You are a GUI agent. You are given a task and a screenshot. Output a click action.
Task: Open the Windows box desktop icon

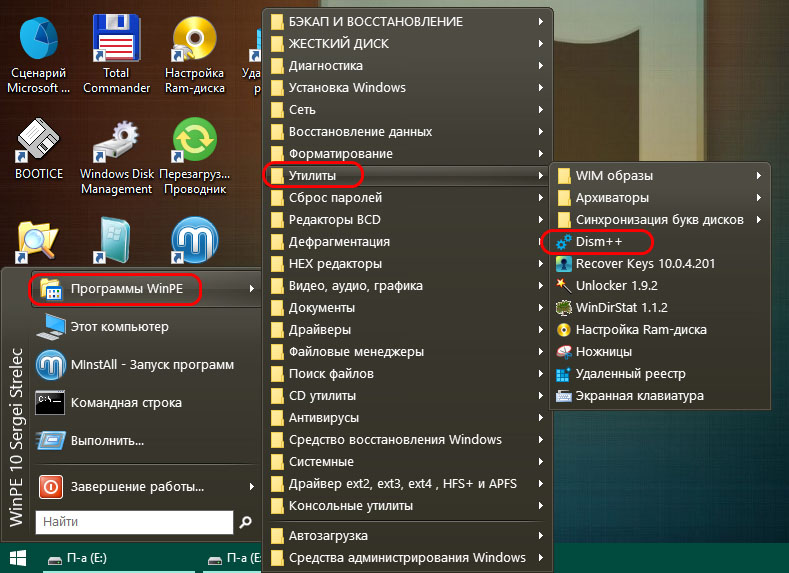click(x=115, y=240)
